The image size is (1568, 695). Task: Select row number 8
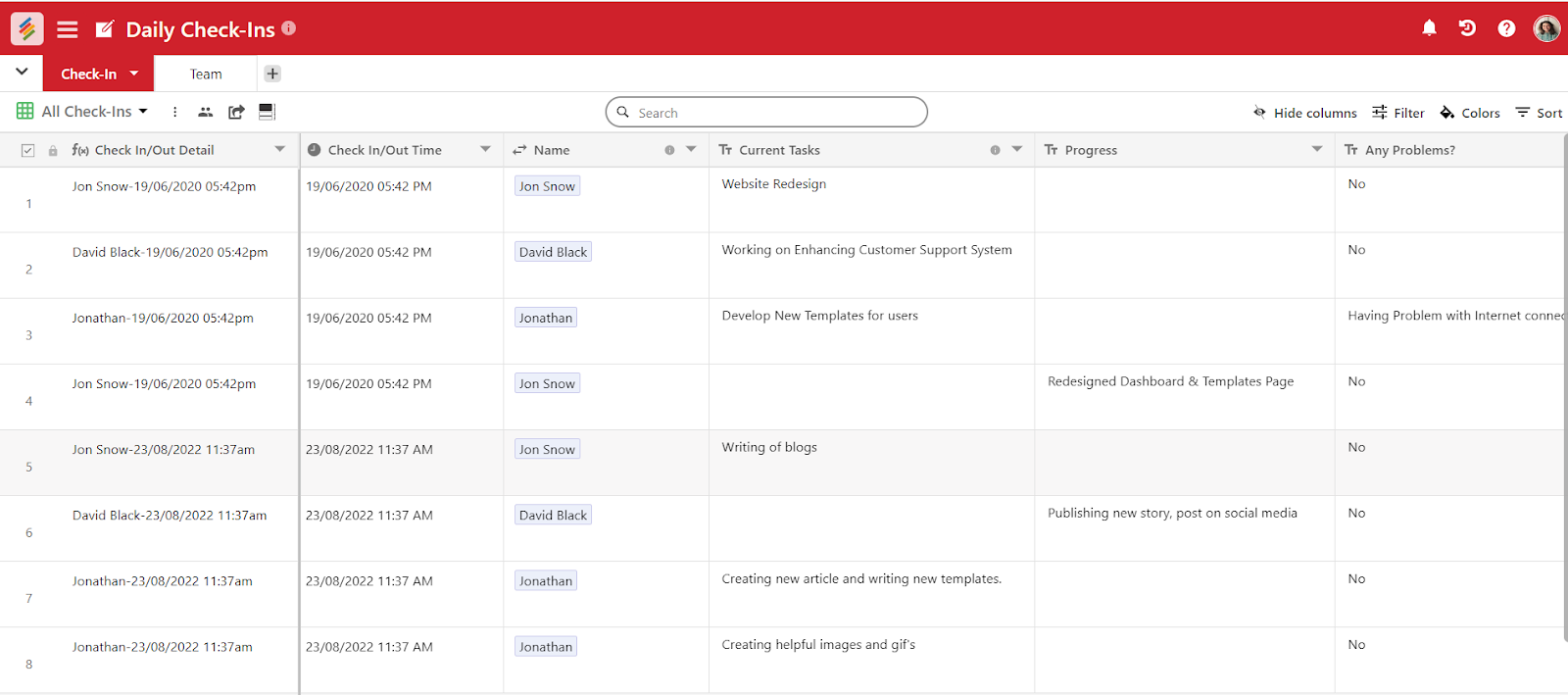point(28,664)
